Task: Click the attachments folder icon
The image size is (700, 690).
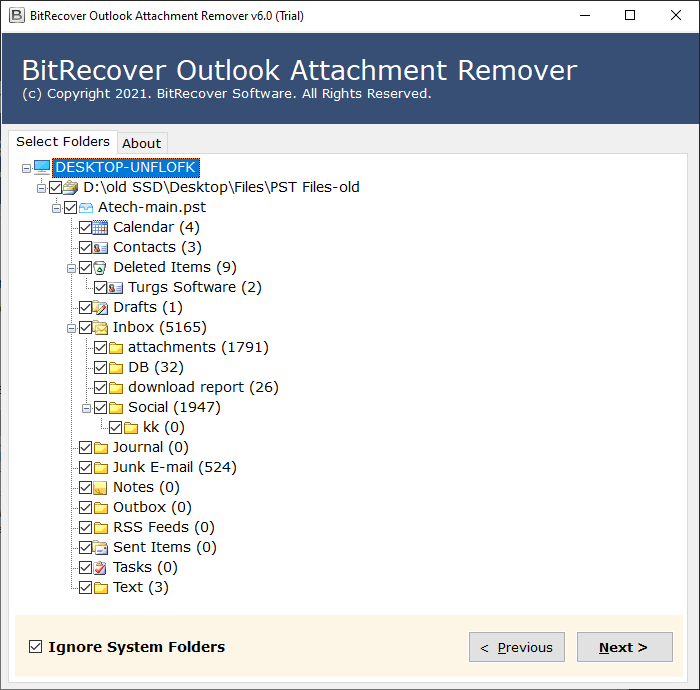Action: 116,348
